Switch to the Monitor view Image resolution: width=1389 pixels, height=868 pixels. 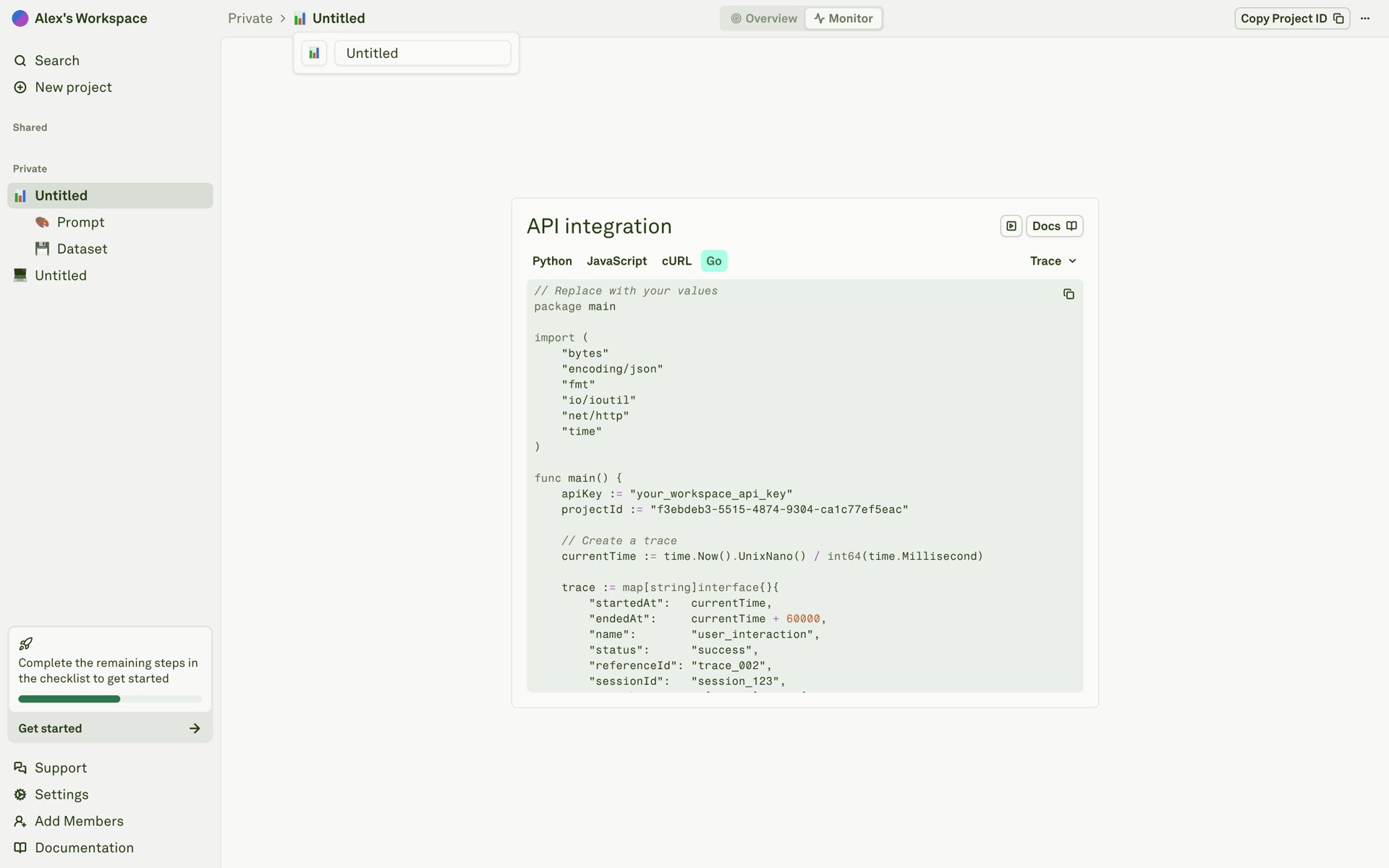tap(844, 19)
